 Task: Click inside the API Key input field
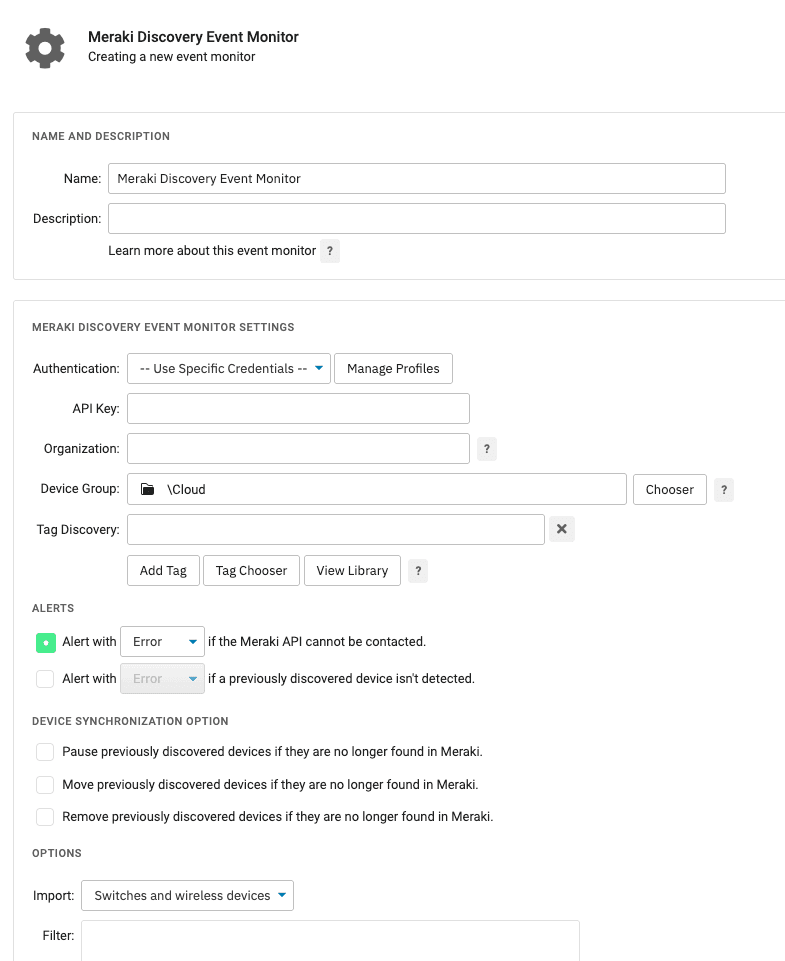pyautogui.click(x=297, y=408)
